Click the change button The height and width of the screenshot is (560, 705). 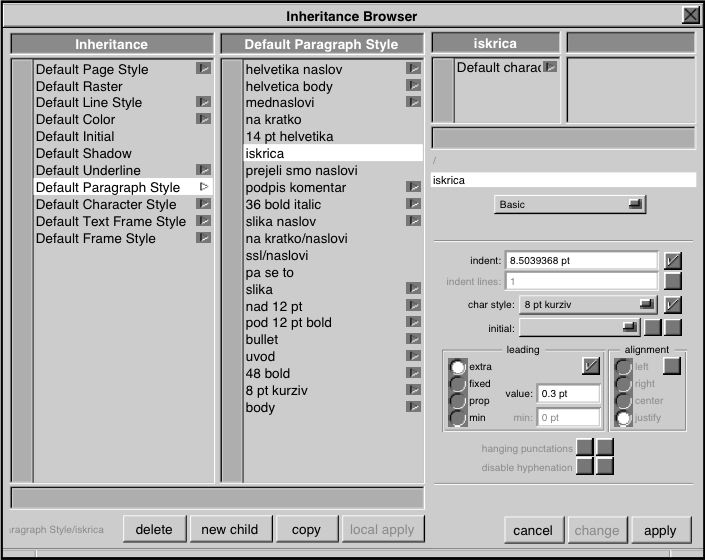597,530
